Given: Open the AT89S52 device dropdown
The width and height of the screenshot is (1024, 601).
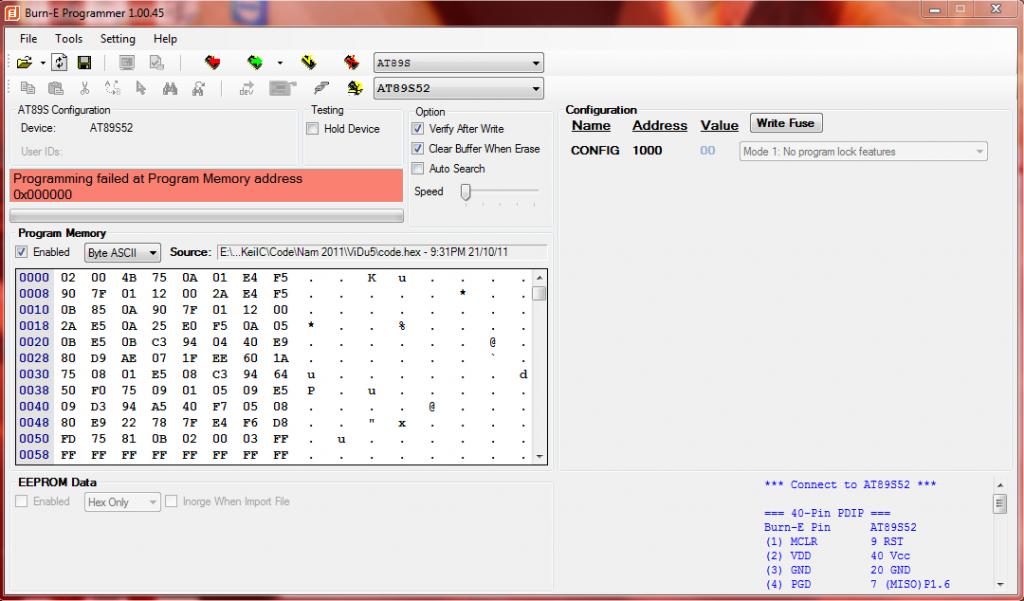Looking at the screenshot, I should [x=458, y=88].
